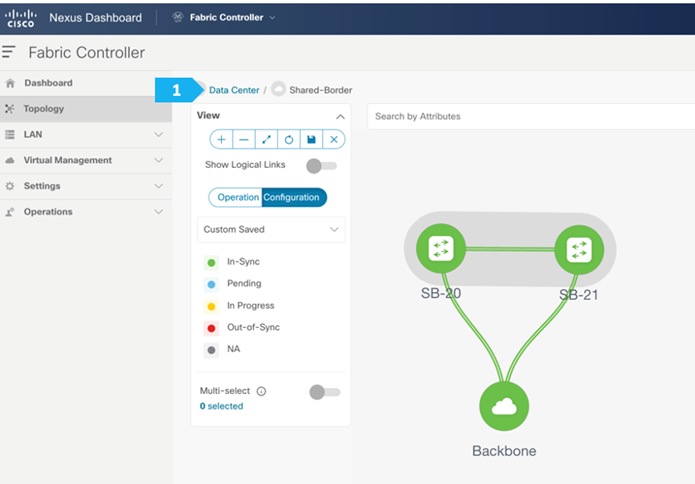The image size is (695, 484).
Task: Open the Custom Saved layout dropdown
Action: pyautogui.click(x=271, y=229)
